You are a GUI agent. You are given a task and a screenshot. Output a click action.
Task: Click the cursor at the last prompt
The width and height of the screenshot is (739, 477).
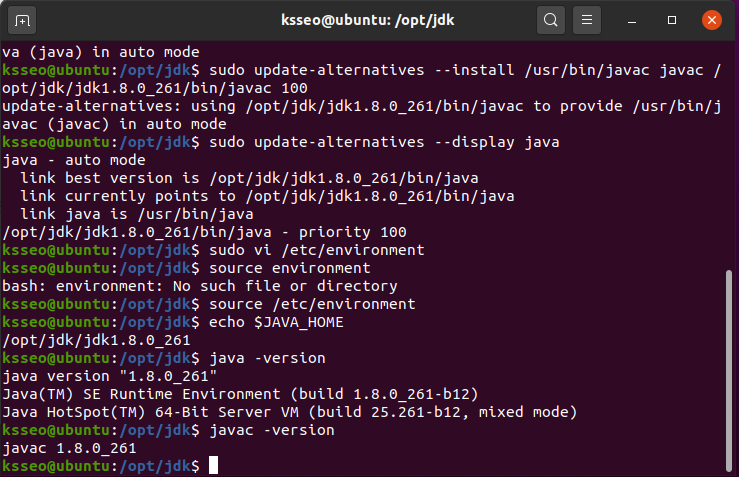coord(213,465)
